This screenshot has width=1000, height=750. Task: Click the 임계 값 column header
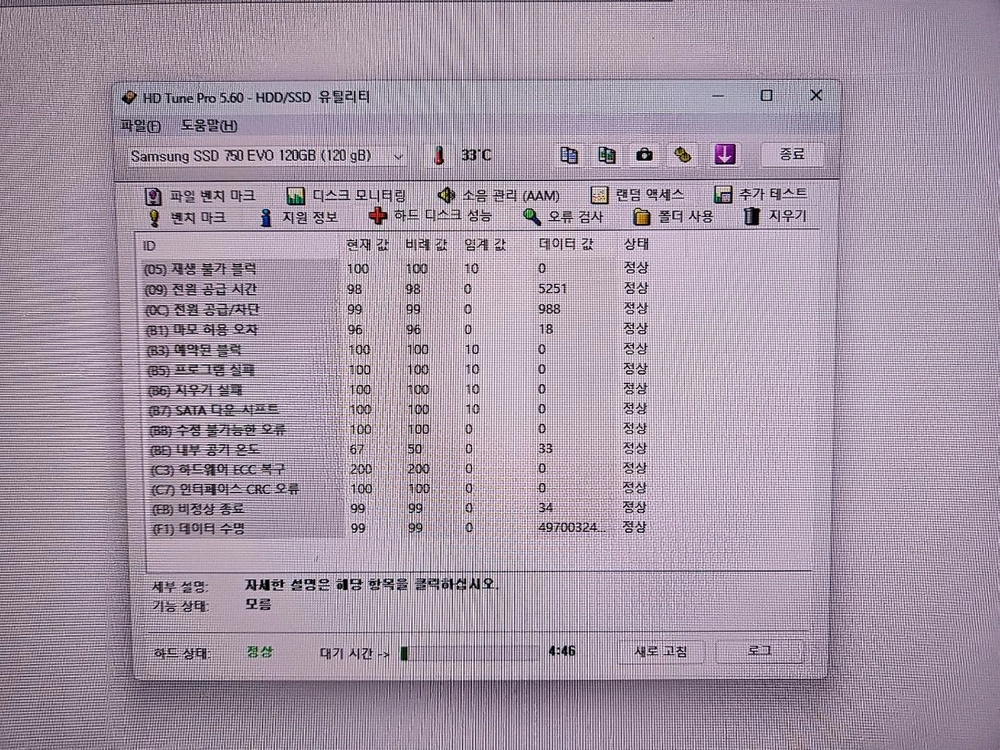485,245
